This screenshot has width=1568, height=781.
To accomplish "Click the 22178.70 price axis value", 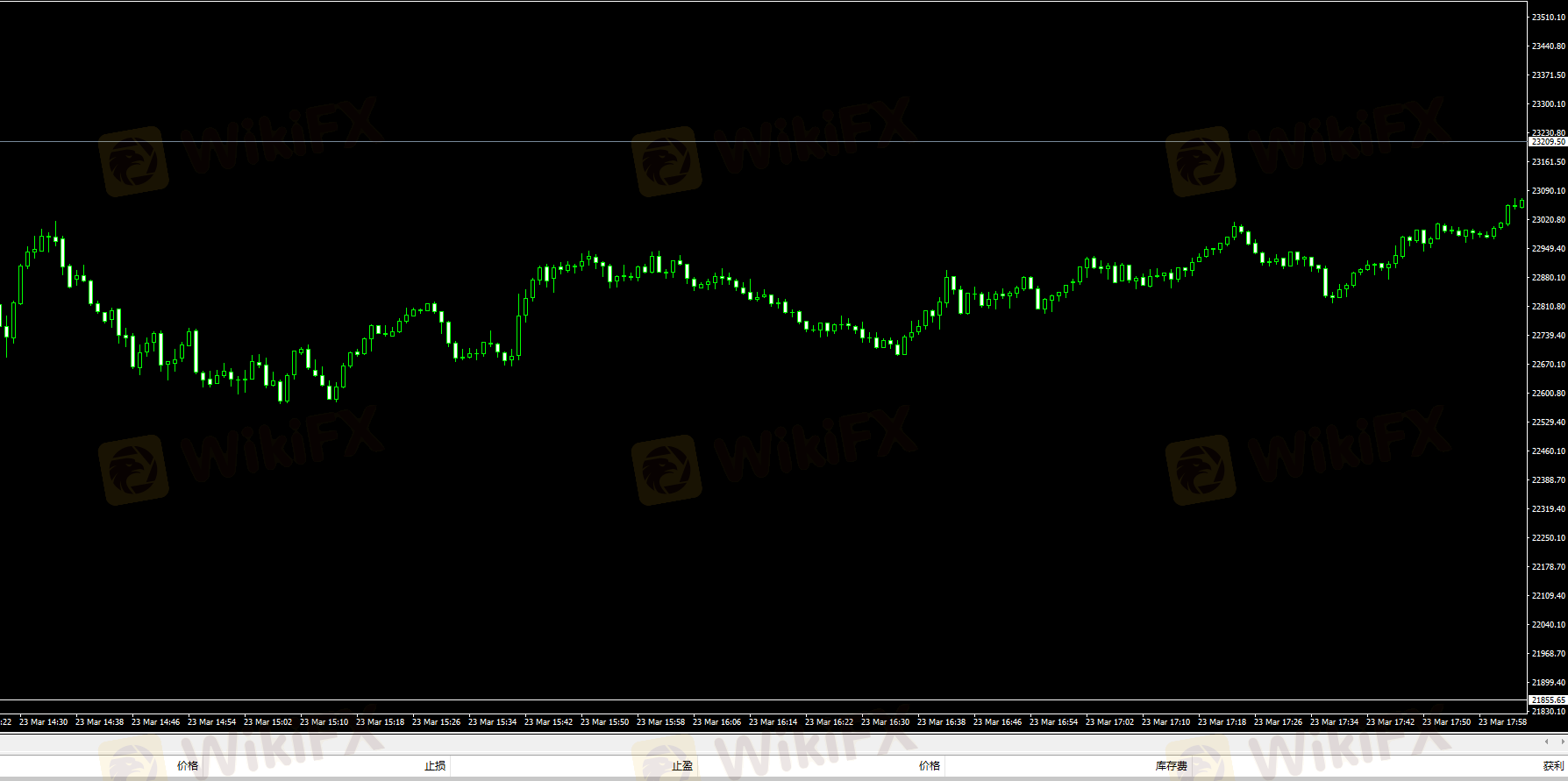I will point(1549,567).
